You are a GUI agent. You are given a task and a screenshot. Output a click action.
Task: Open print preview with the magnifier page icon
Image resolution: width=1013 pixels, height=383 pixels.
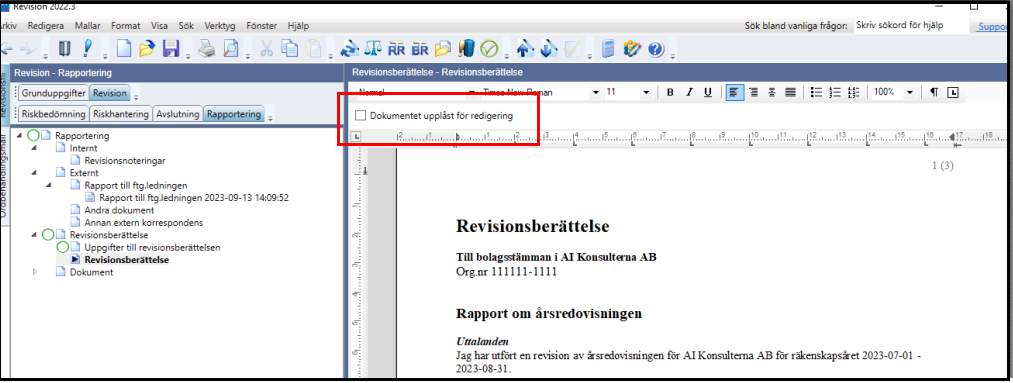[x=230, y=48]
